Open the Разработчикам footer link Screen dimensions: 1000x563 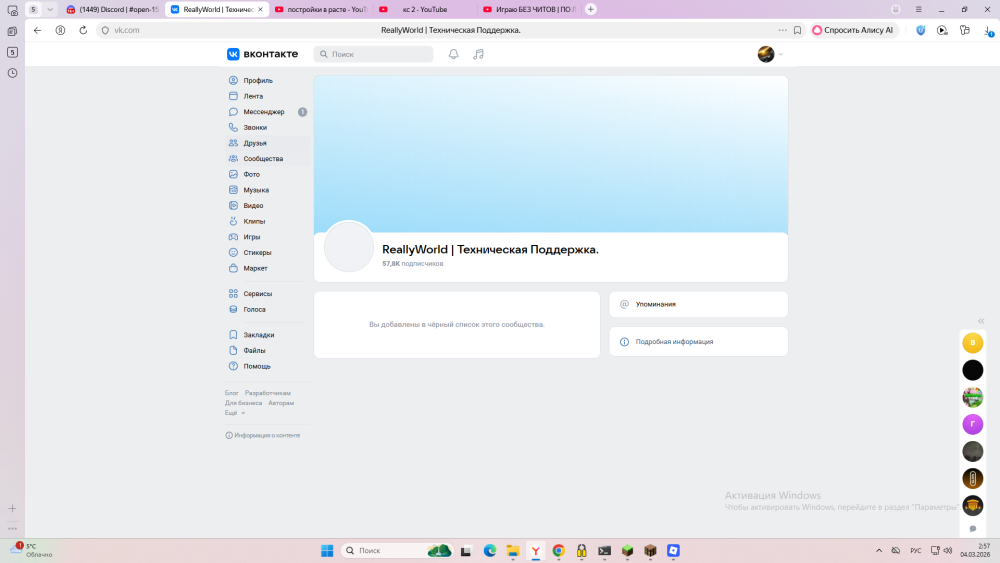pos(268,393)
